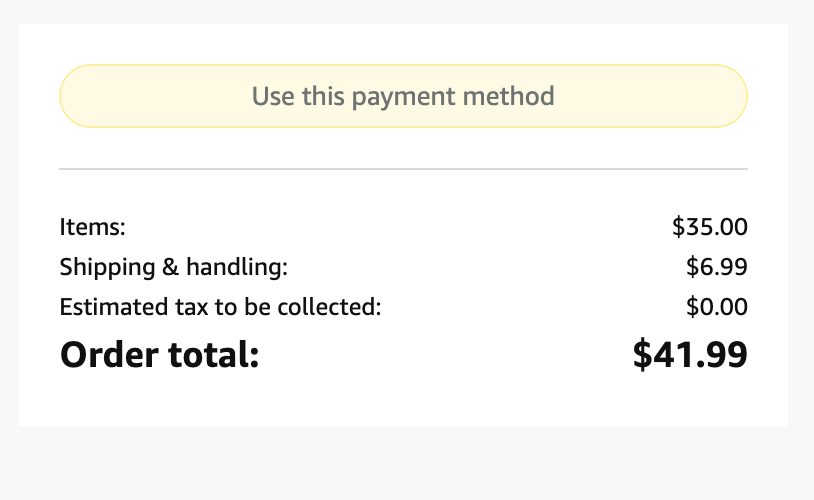Click the word "tax" in the summary
This screenshot has height=500, width=814.
180,307
